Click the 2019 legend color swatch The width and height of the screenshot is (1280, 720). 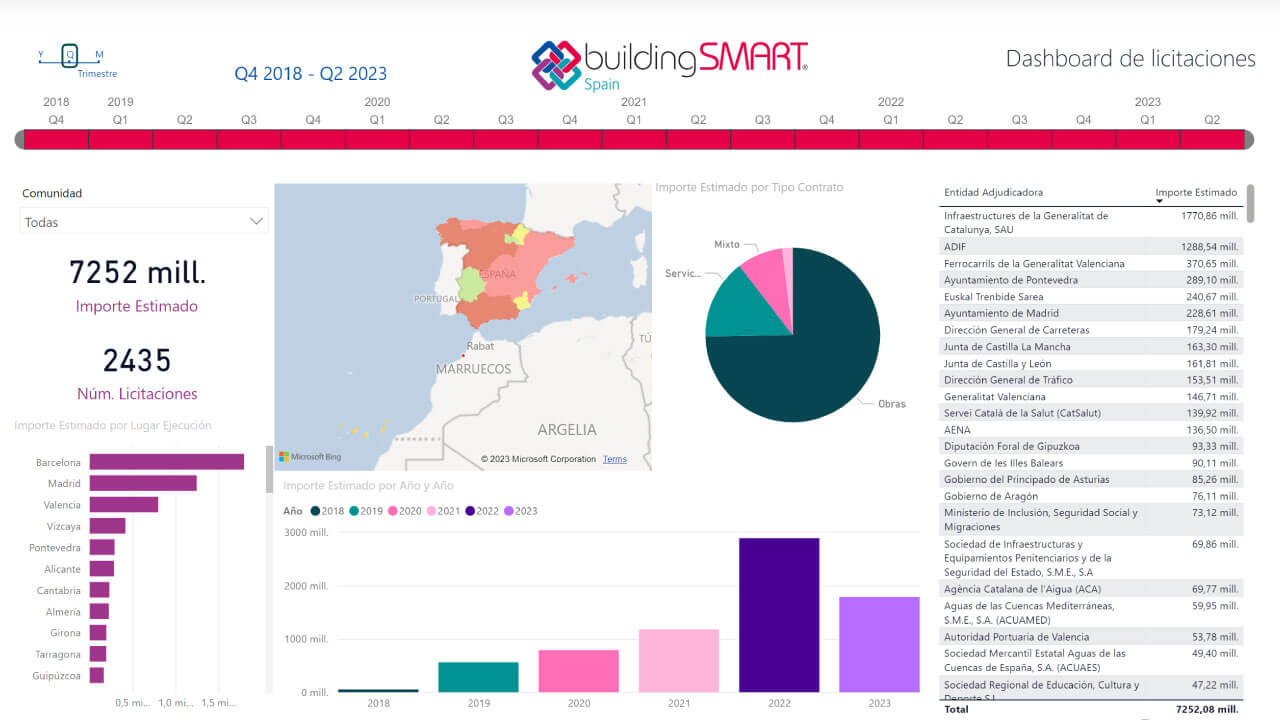click(x=354, y=511)
